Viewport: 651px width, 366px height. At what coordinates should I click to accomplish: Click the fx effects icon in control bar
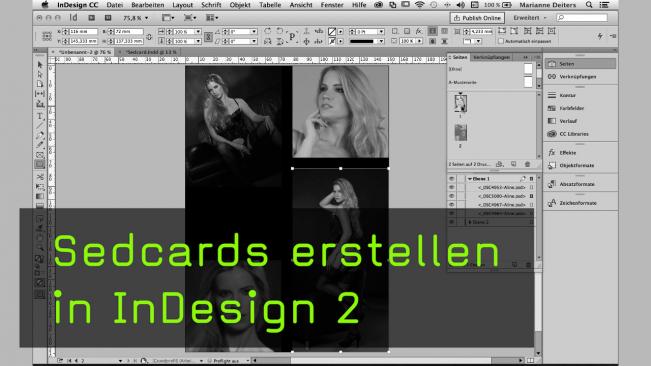click(x=418, y=31)
